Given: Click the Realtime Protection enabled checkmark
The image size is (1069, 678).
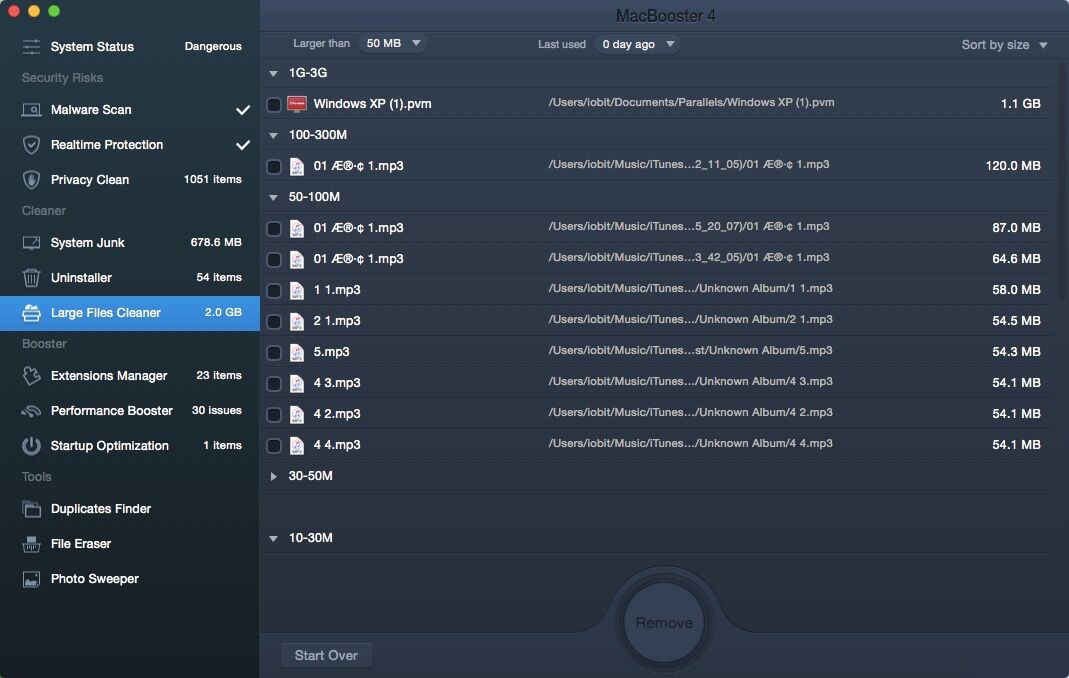Looking at the screenshot, I should pyautogui.click(x=243, y=145).
